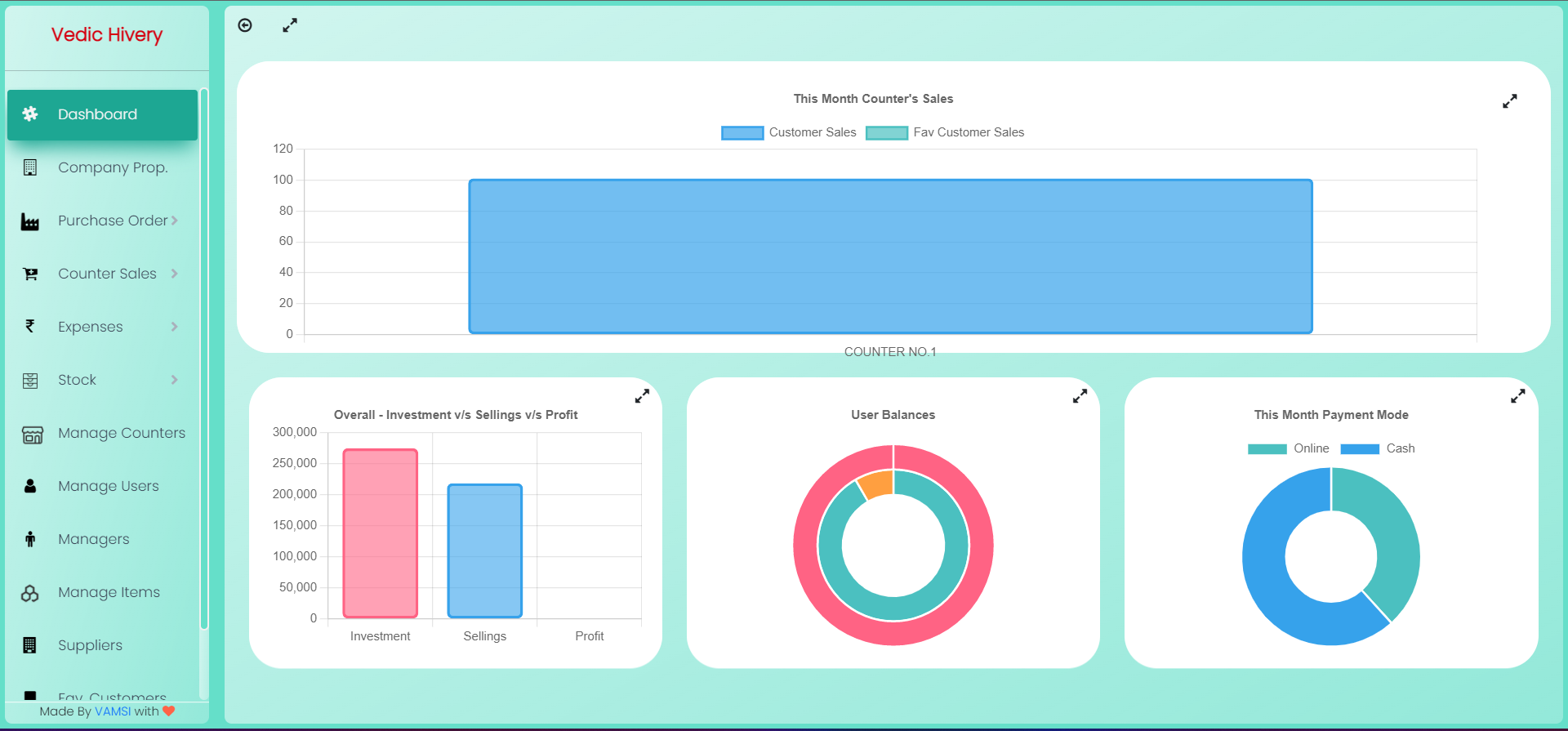Expand the Investment v/s Sellings chart
This screenshot has width=1568, height=731.
642,396
